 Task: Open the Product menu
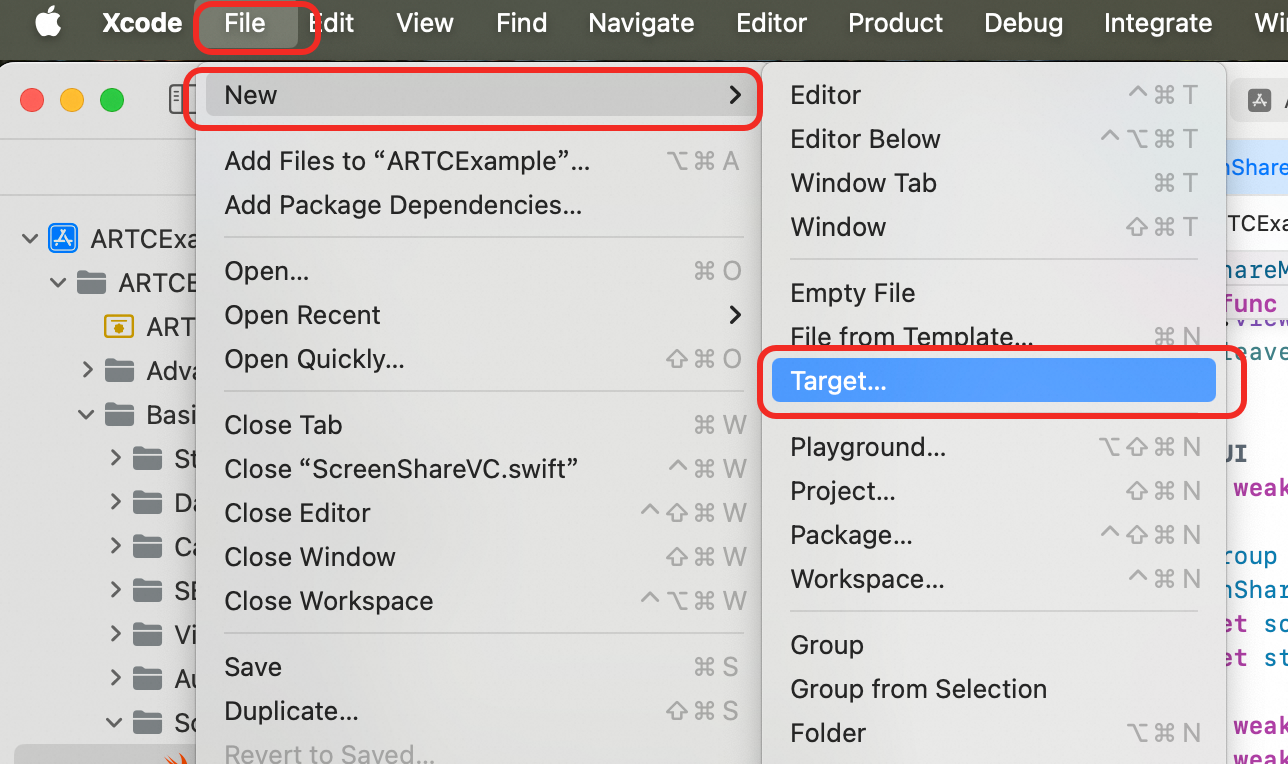[895, 23]
